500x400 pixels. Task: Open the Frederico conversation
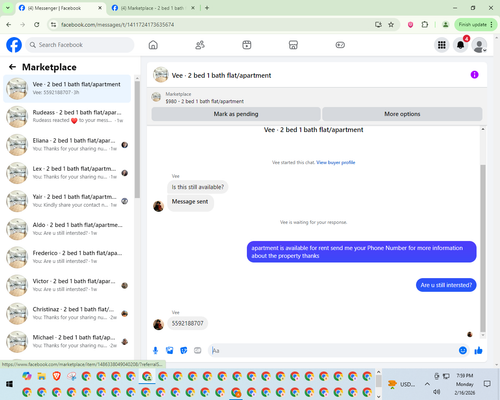pos(67,257)
